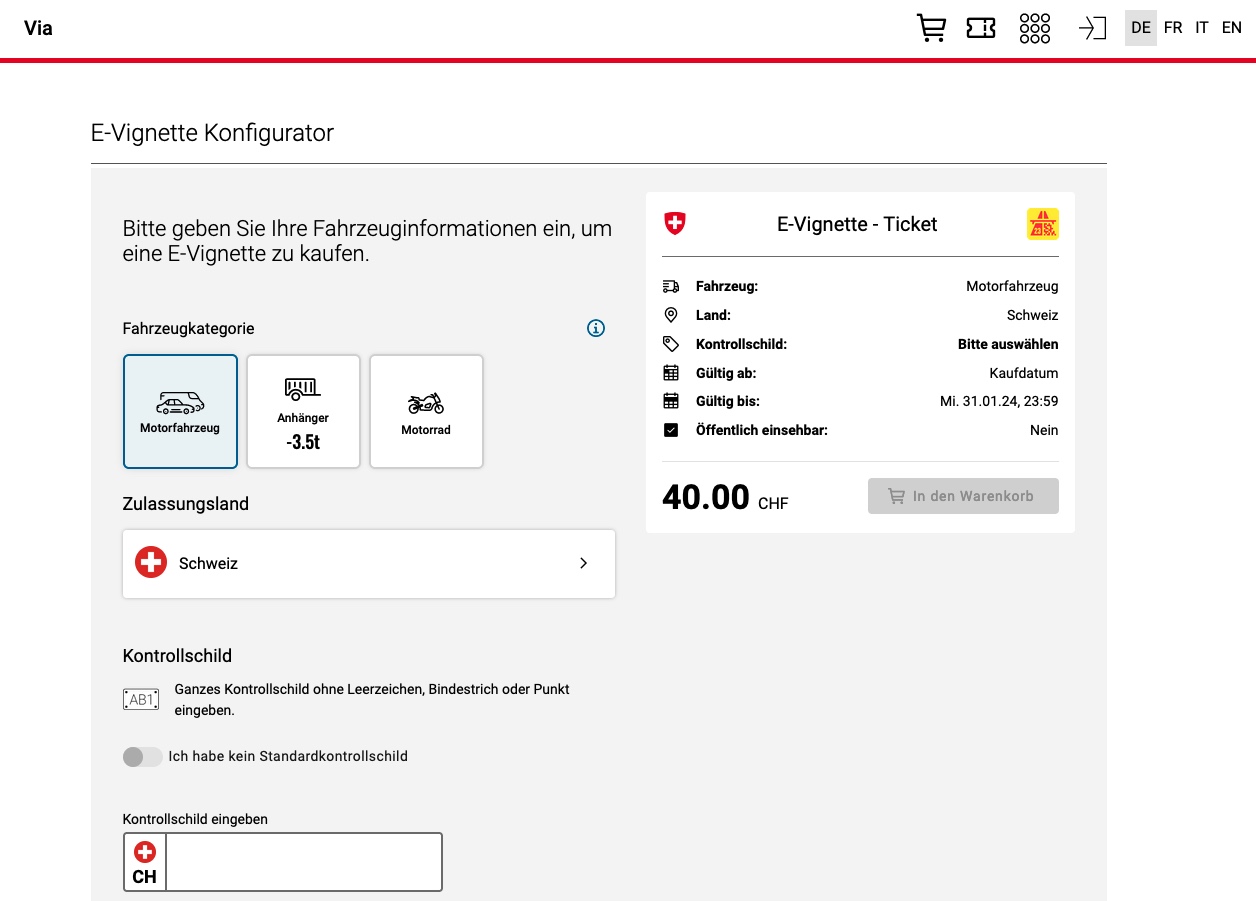Open the vehicle category info icon
The height and width of the screenshot is (901, 1256).
(x=596, y=328)
